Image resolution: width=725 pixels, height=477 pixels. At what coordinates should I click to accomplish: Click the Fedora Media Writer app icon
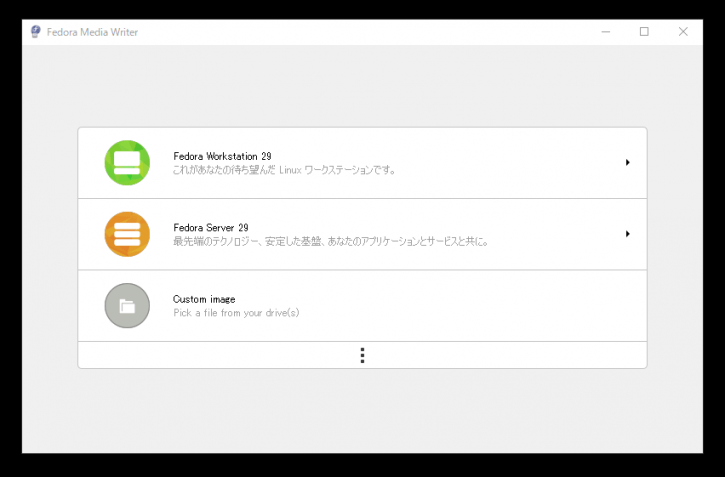coord(36,31)
